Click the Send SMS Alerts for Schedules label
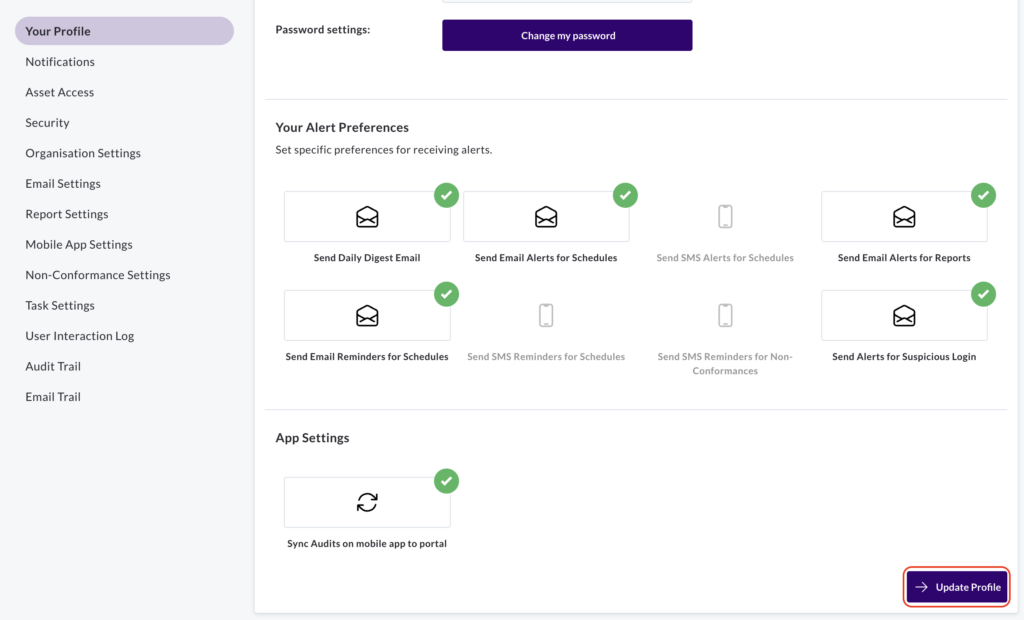1024x620 pixels. click(x=725, y=257)
